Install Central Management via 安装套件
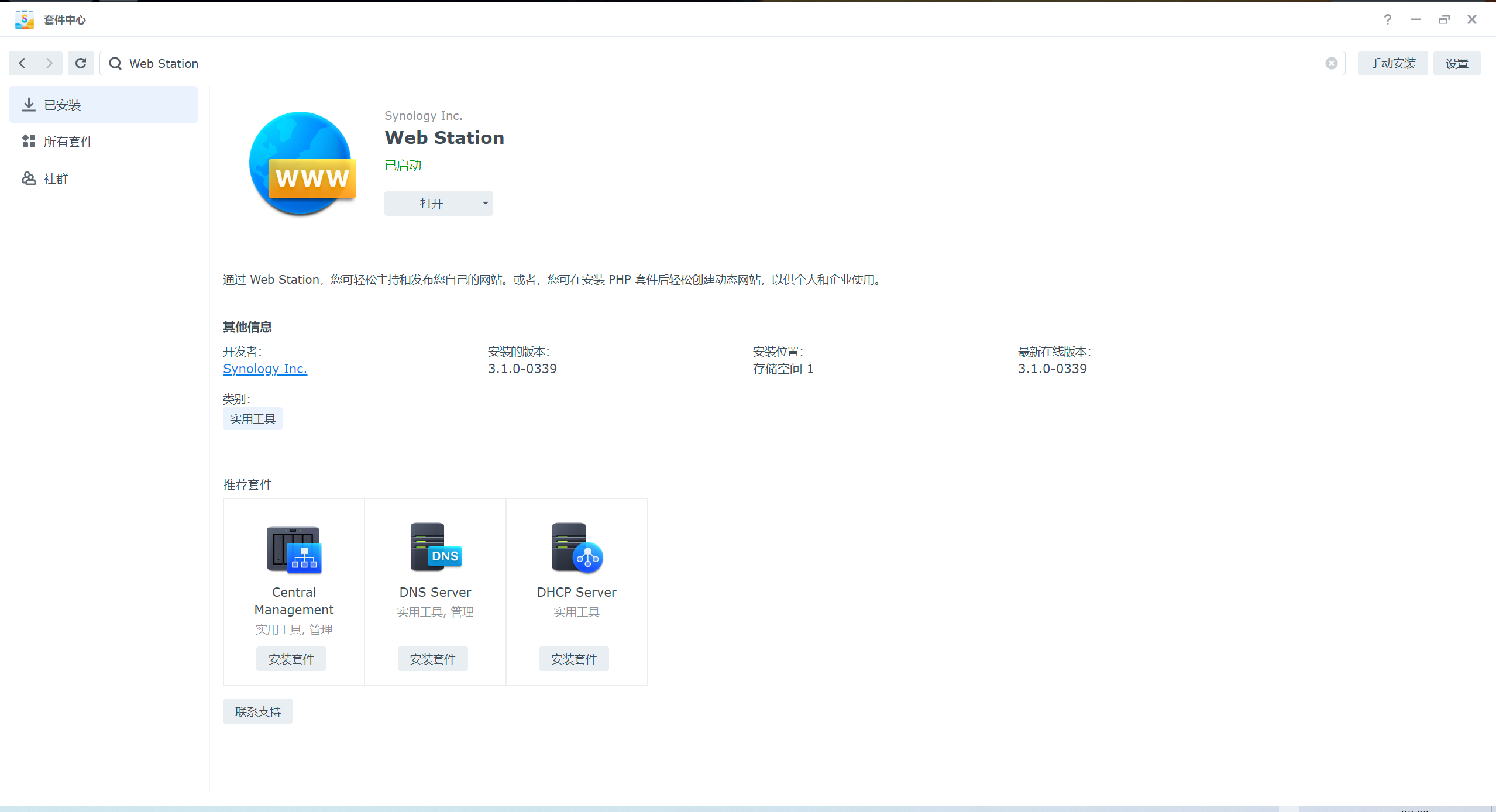1496x812 pixels. click(x=291, y=659)
